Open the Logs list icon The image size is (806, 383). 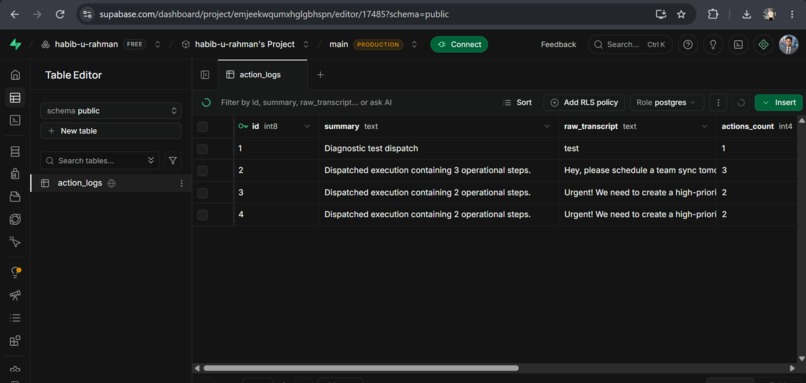click(x=15, y=318)
